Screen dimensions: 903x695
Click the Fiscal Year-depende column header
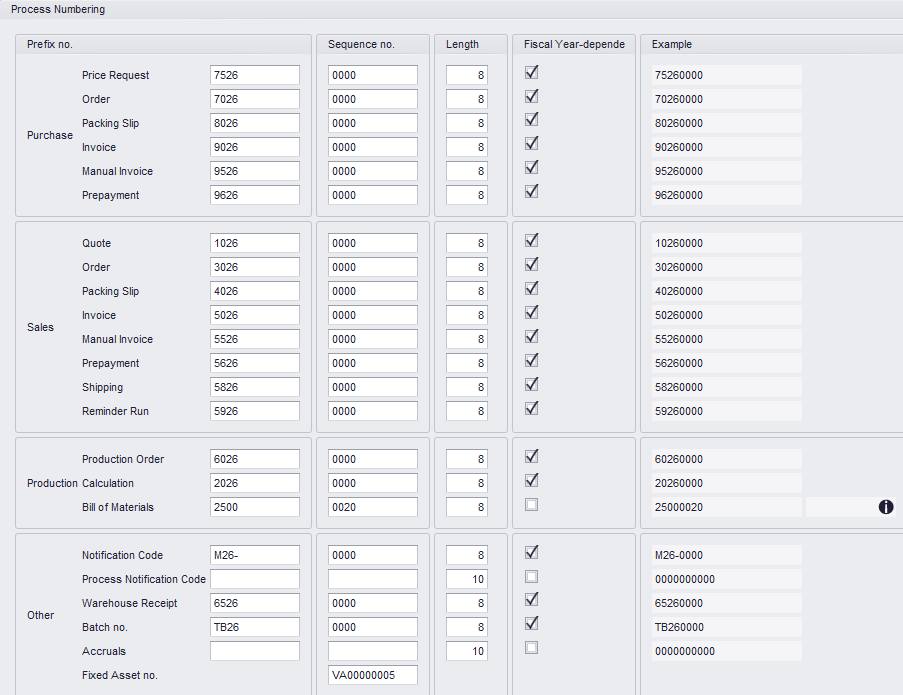[x=574, y=44]
